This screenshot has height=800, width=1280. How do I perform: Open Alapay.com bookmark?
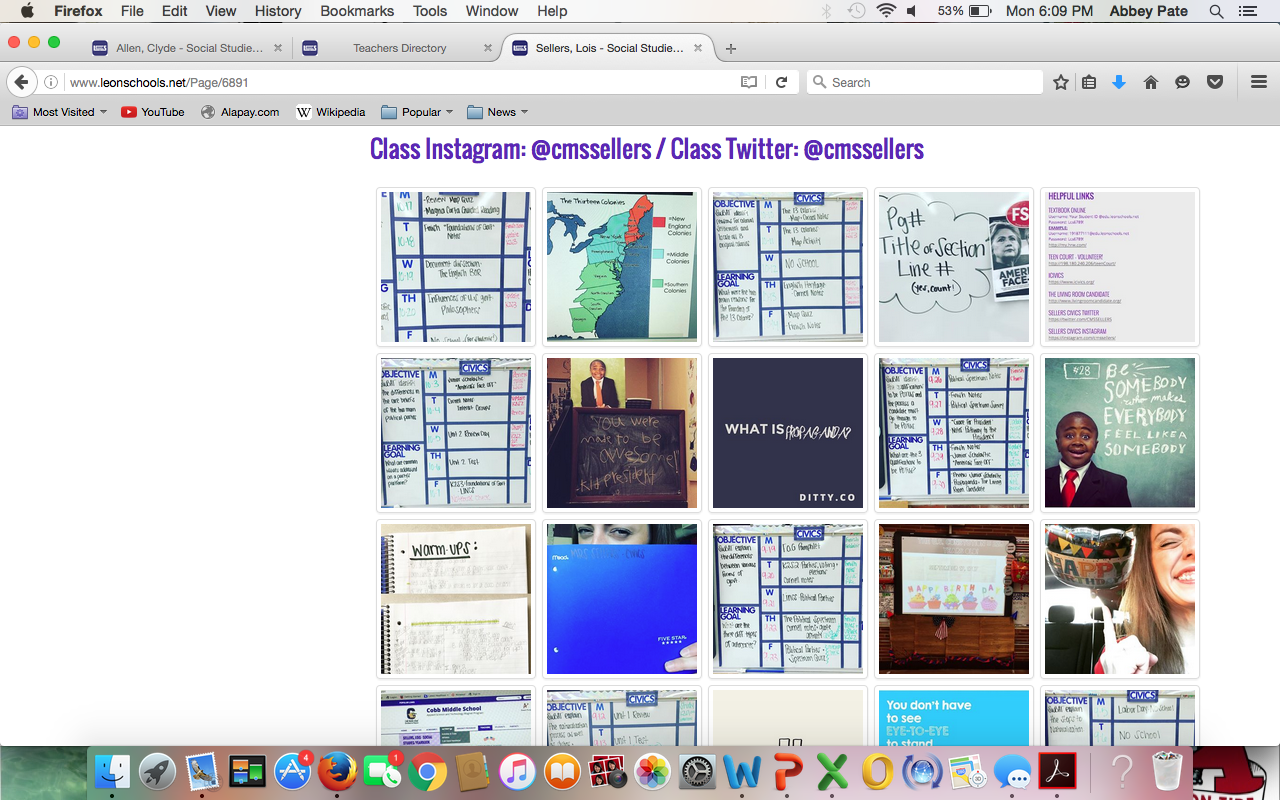coord(240,112)
